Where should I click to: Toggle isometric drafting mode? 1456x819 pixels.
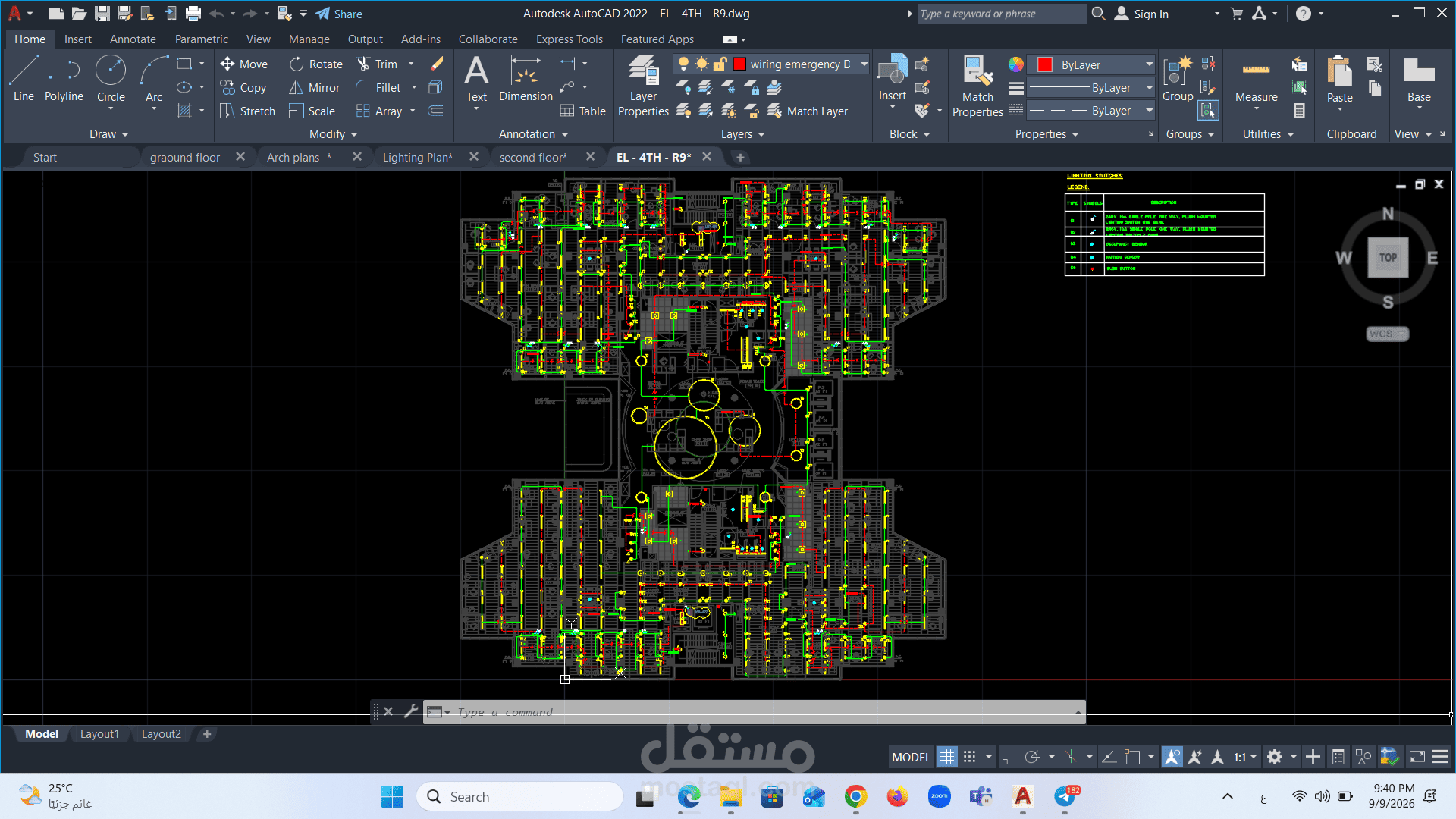[1071, 757]
